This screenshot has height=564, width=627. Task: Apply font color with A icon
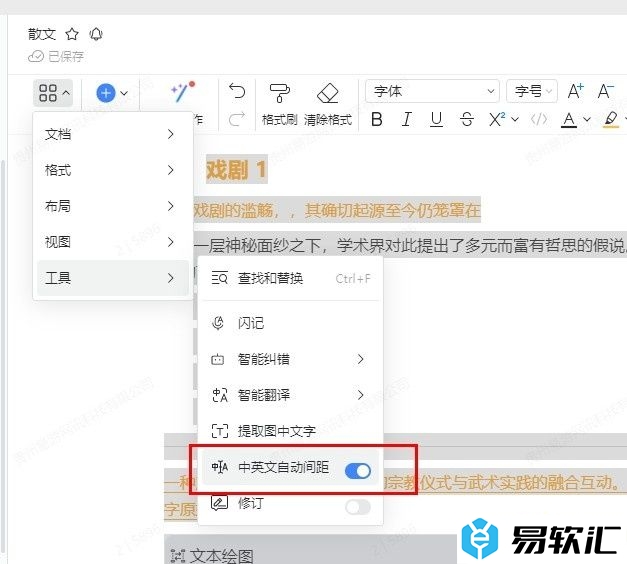569,119
